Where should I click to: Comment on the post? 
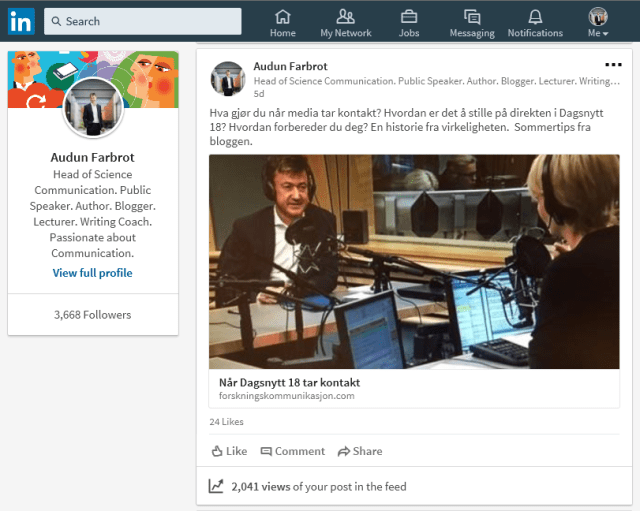293,451
